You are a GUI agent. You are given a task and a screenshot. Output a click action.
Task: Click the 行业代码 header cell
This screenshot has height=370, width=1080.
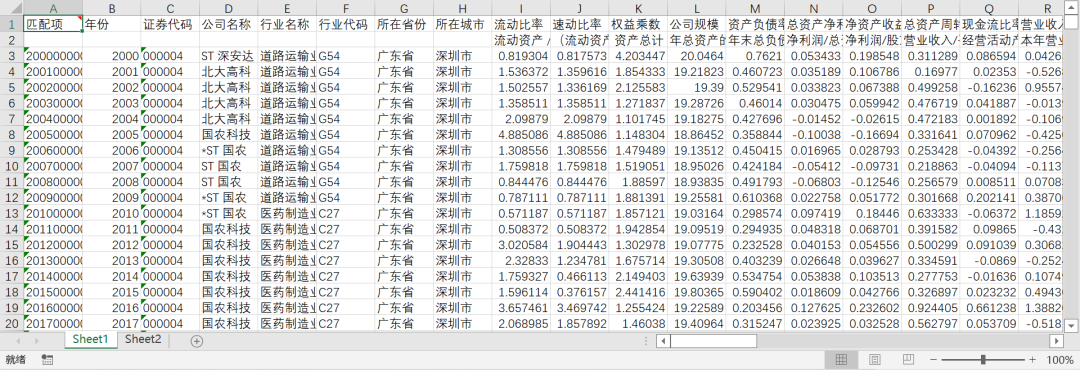point(346,23)
